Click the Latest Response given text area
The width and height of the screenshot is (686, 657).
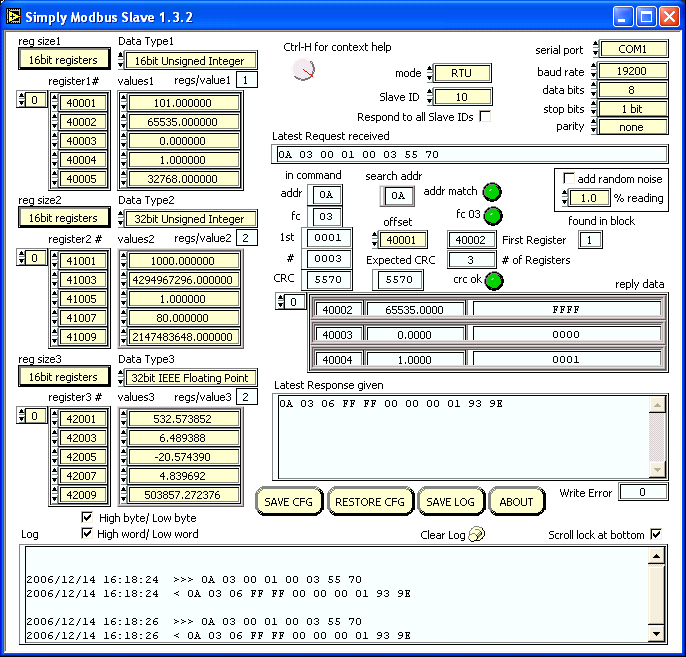point(464,437)
